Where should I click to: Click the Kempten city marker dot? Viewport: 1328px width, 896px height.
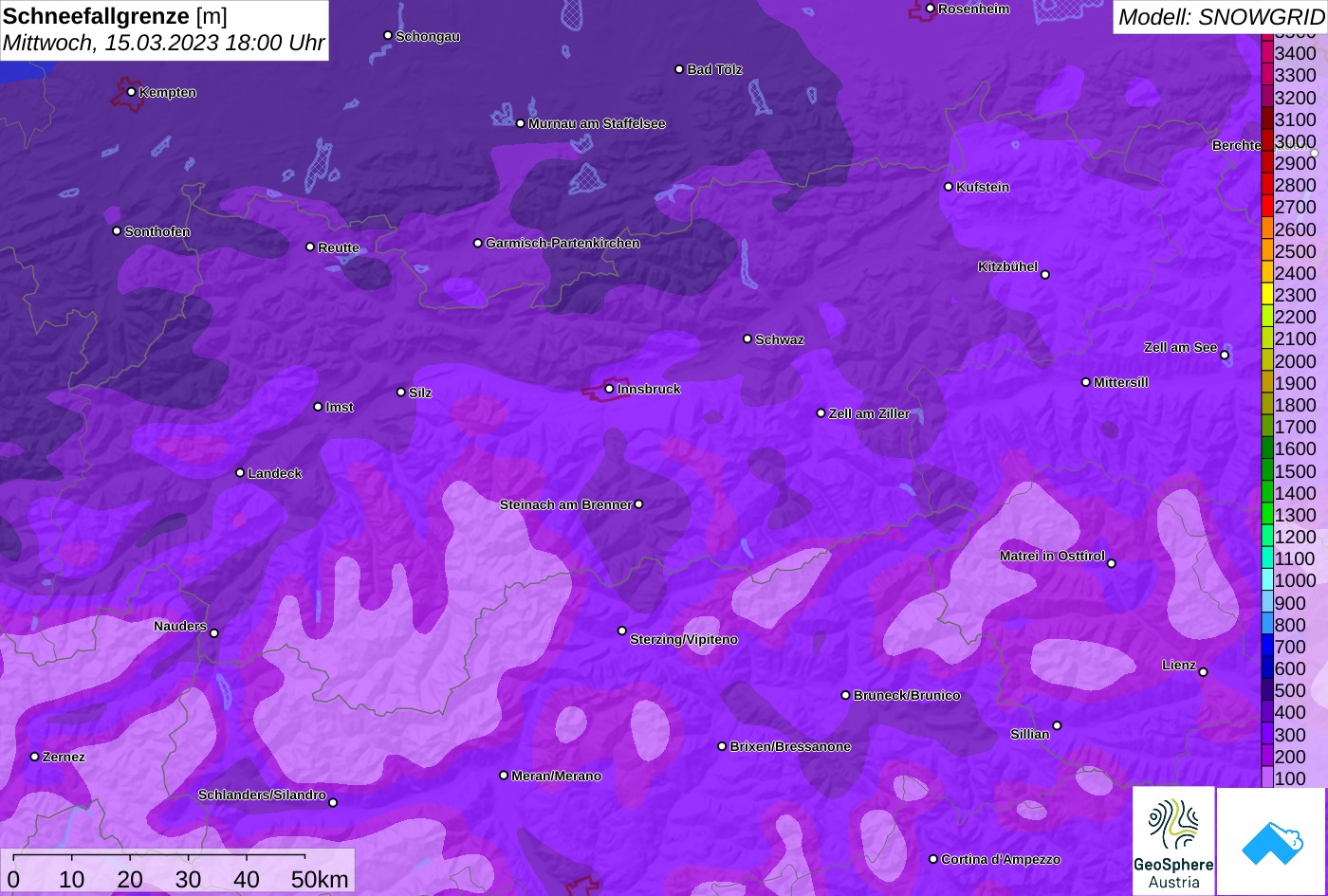[x=131, y=92]
